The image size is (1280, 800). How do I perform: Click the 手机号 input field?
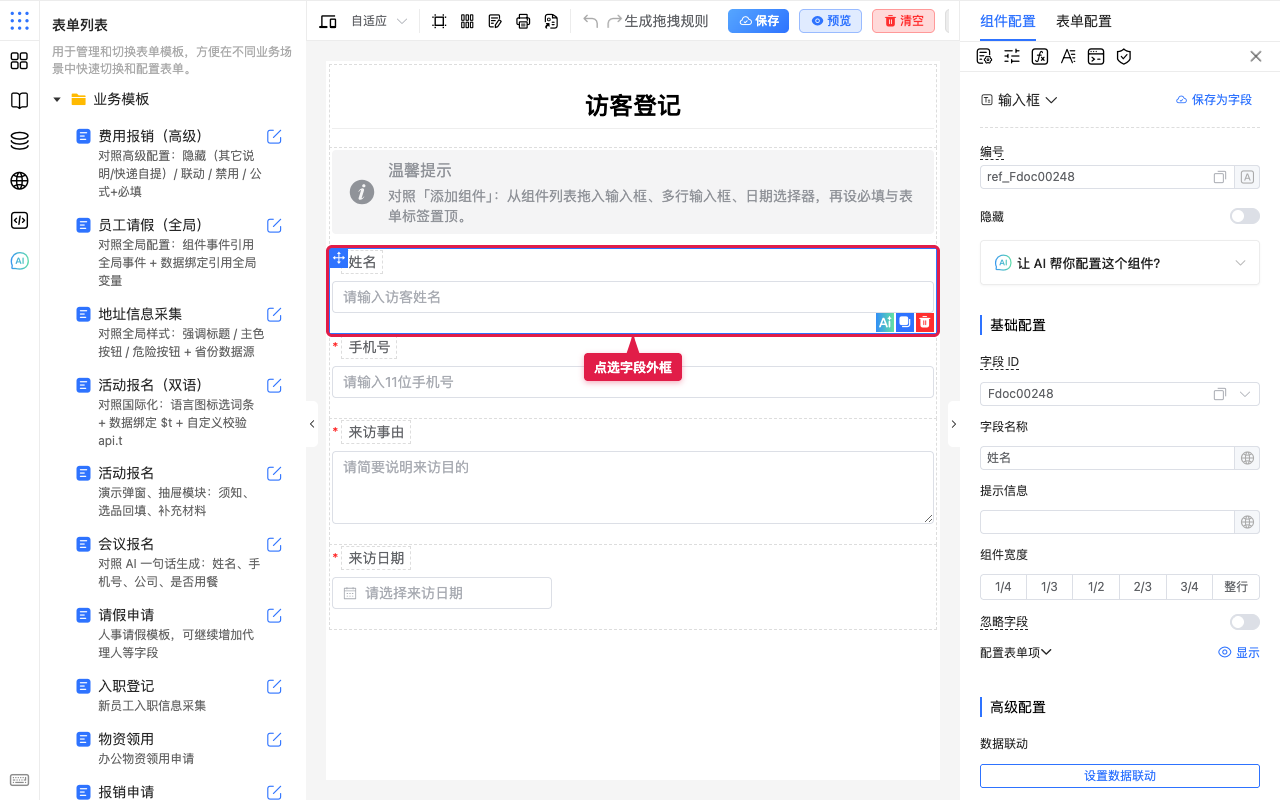tap(633, 382)
